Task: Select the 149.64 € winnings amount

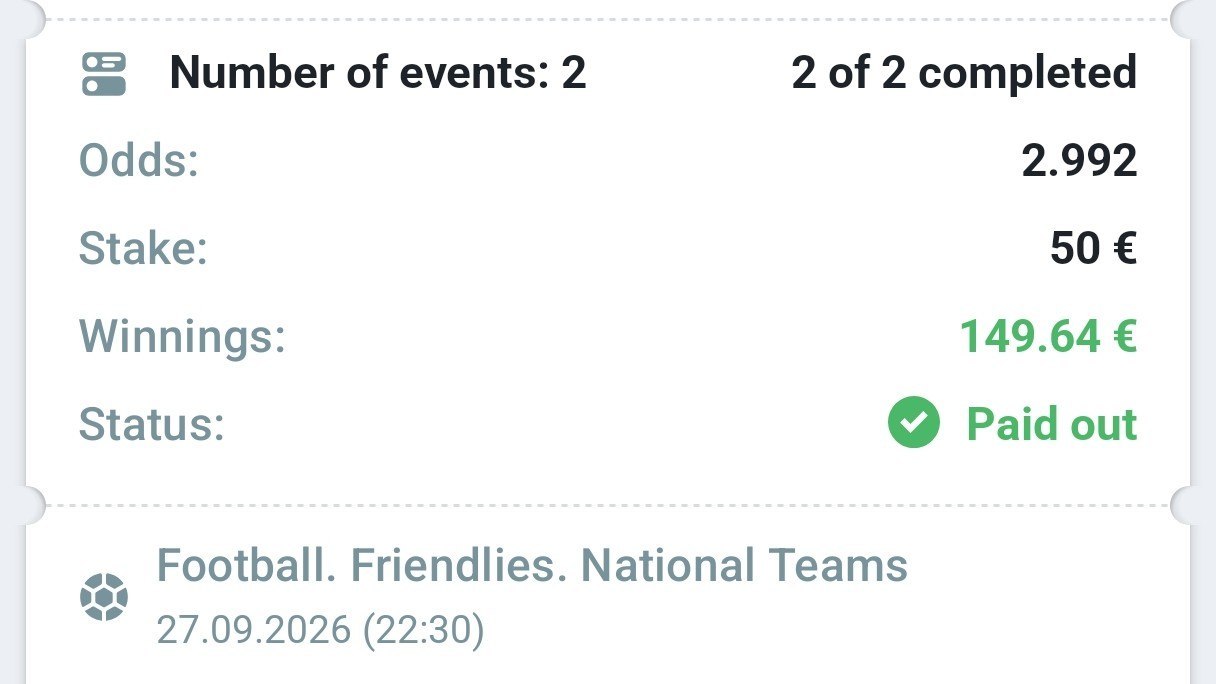Action: click(1048, 336)
